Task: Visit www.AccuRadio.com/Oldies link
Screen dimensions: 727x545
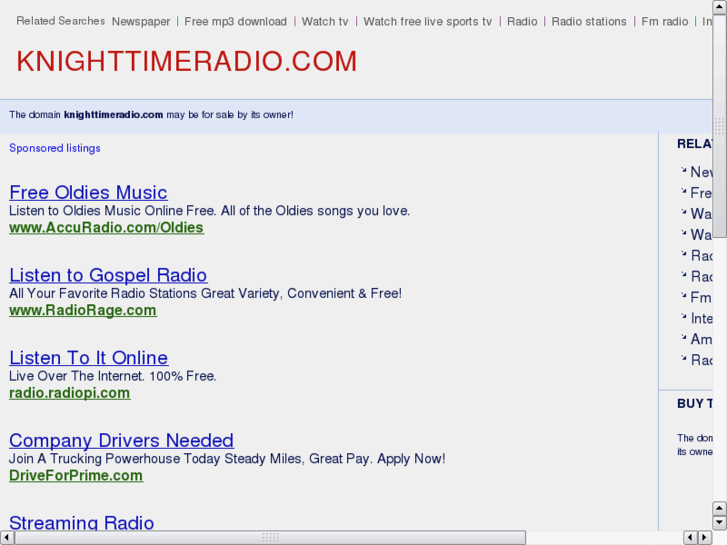Action: (106, 228)
